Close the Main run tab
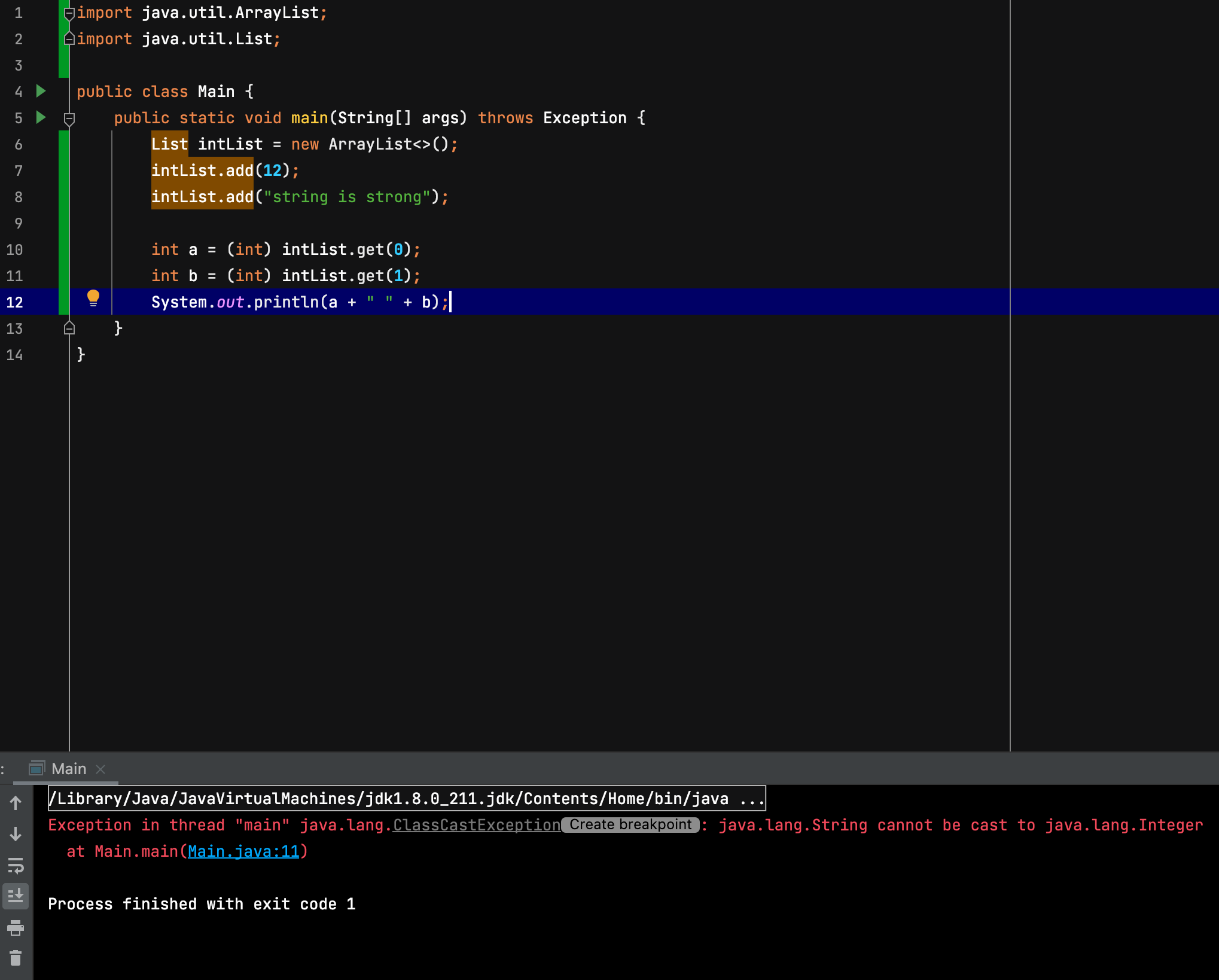Screen dimensions: 1219x980 point(100,769)
